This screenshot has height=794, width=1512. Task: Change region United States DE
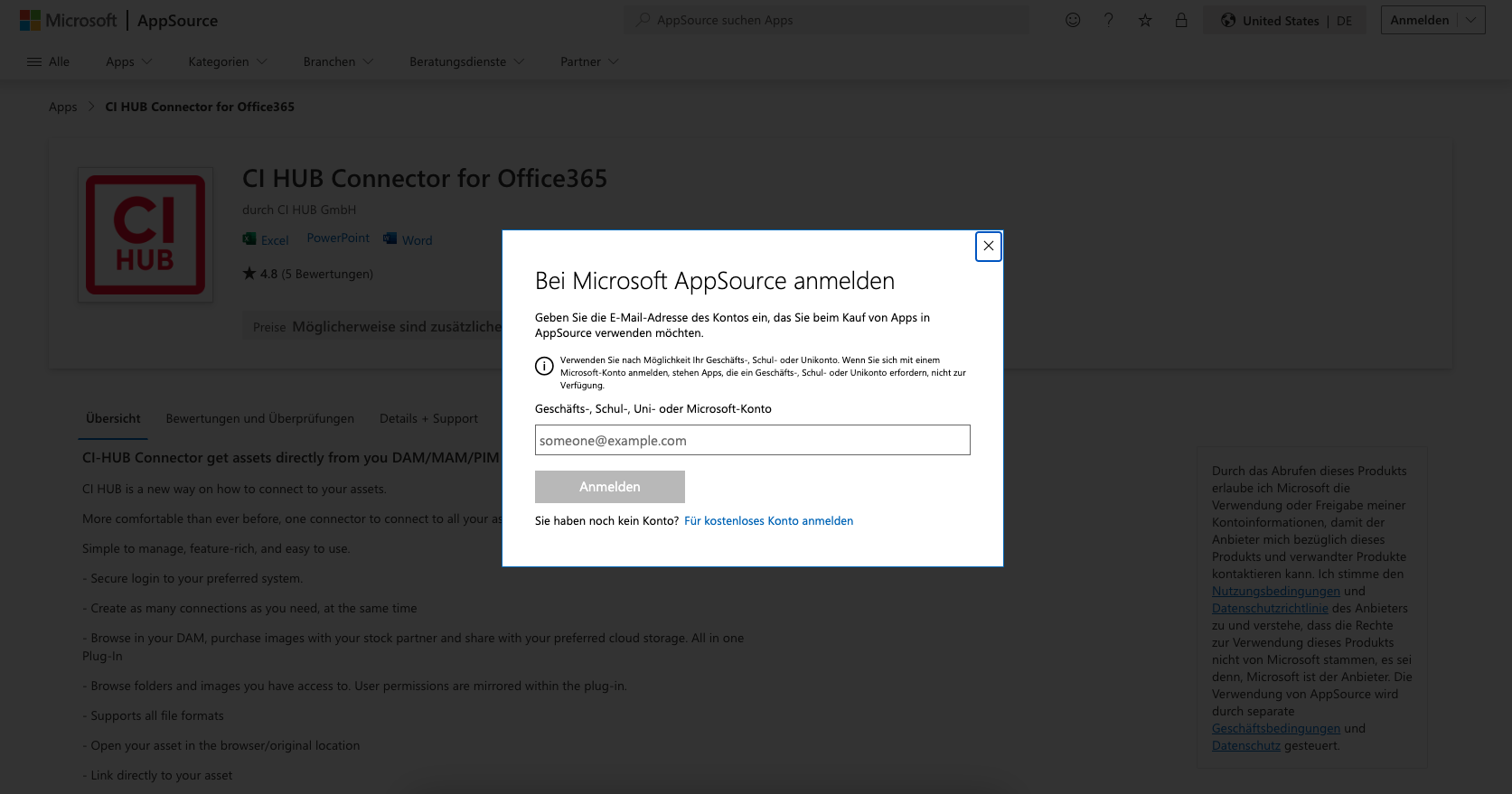coord(1286,20)
